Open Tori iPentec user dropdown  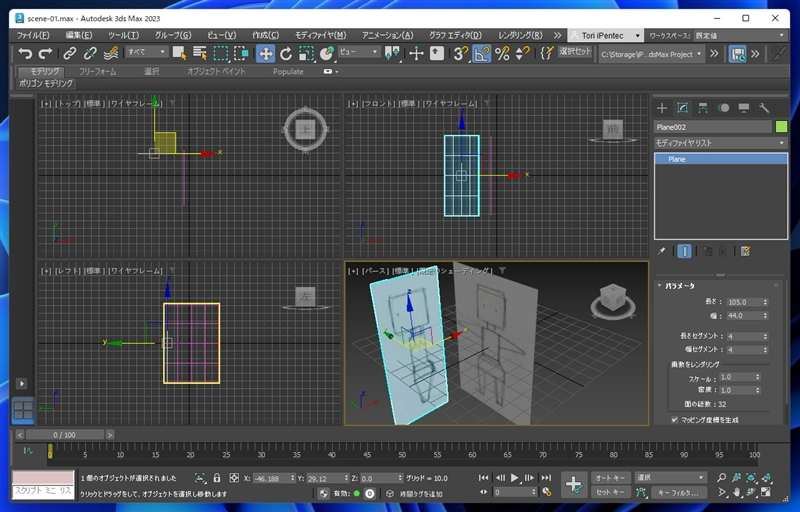point(605,35)
